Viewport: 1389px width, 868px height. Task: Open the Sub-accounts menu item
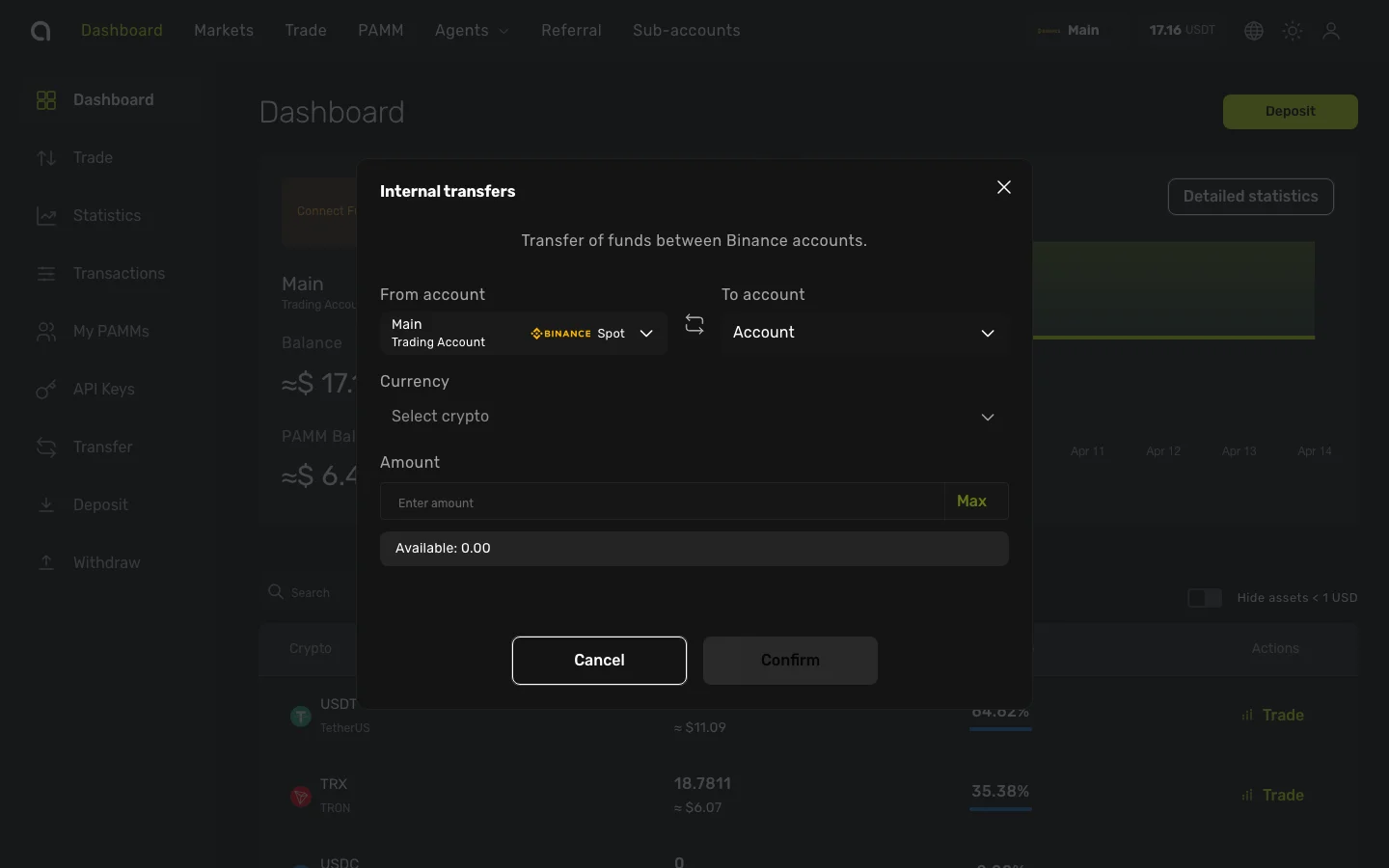point(686,30)
